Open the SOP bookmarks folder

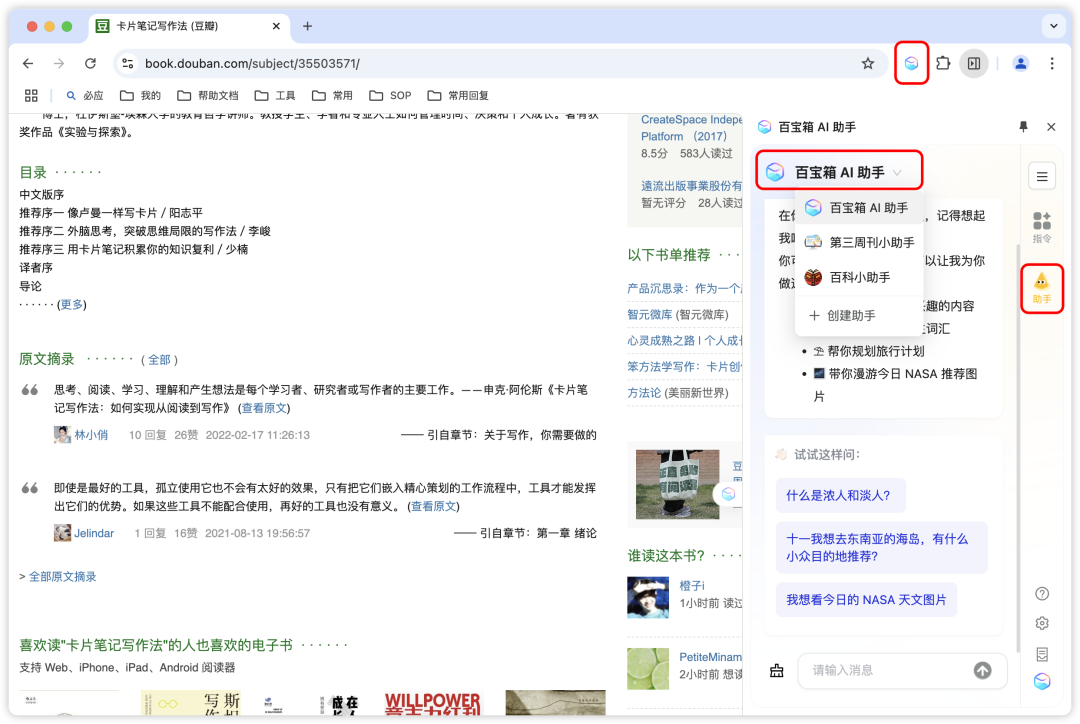[390, 95]
